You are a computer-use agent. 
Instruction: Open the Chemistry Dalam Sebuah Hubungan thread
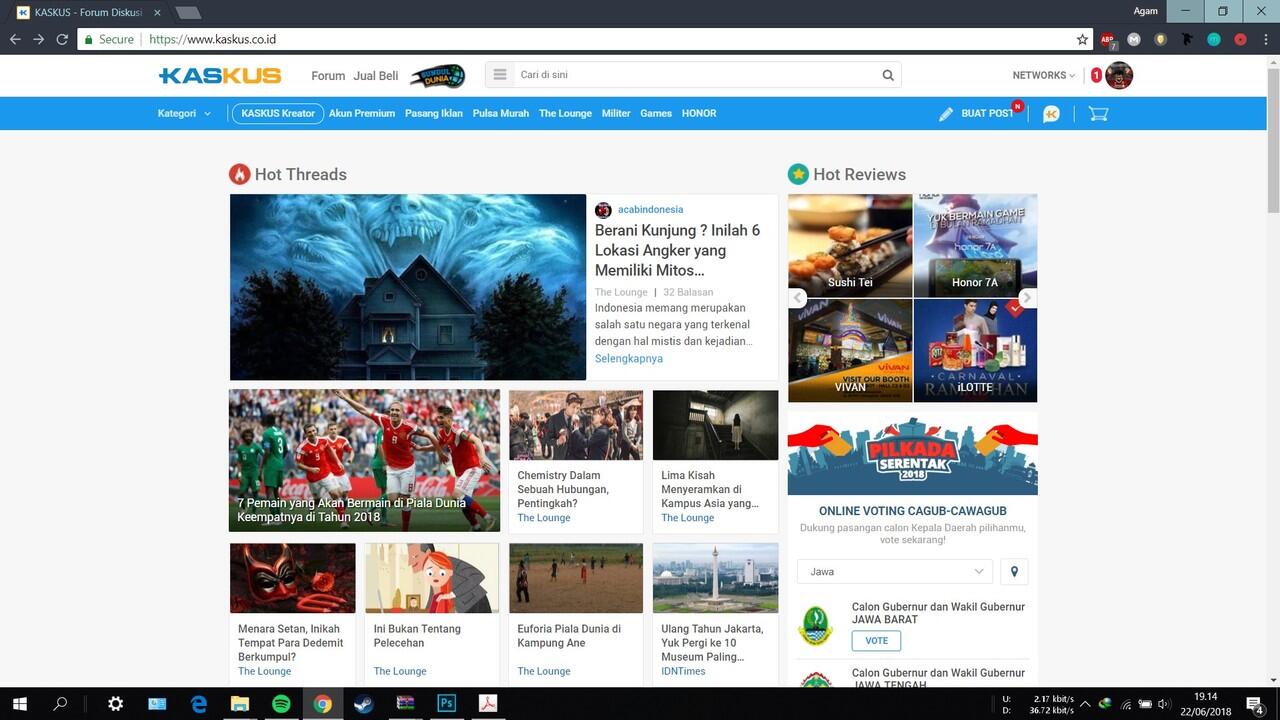tap(564, 490)
